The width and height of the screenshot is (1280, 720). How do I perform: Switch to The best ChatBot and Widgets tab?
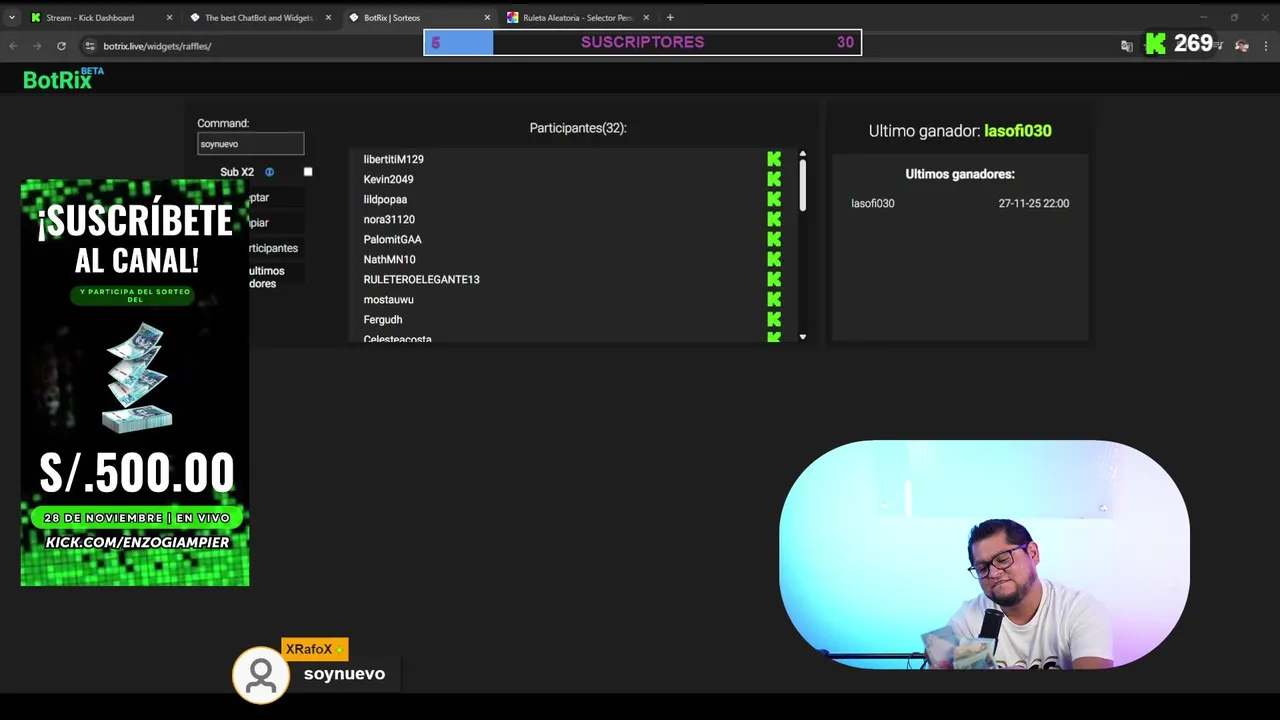[x=259, y=17]
